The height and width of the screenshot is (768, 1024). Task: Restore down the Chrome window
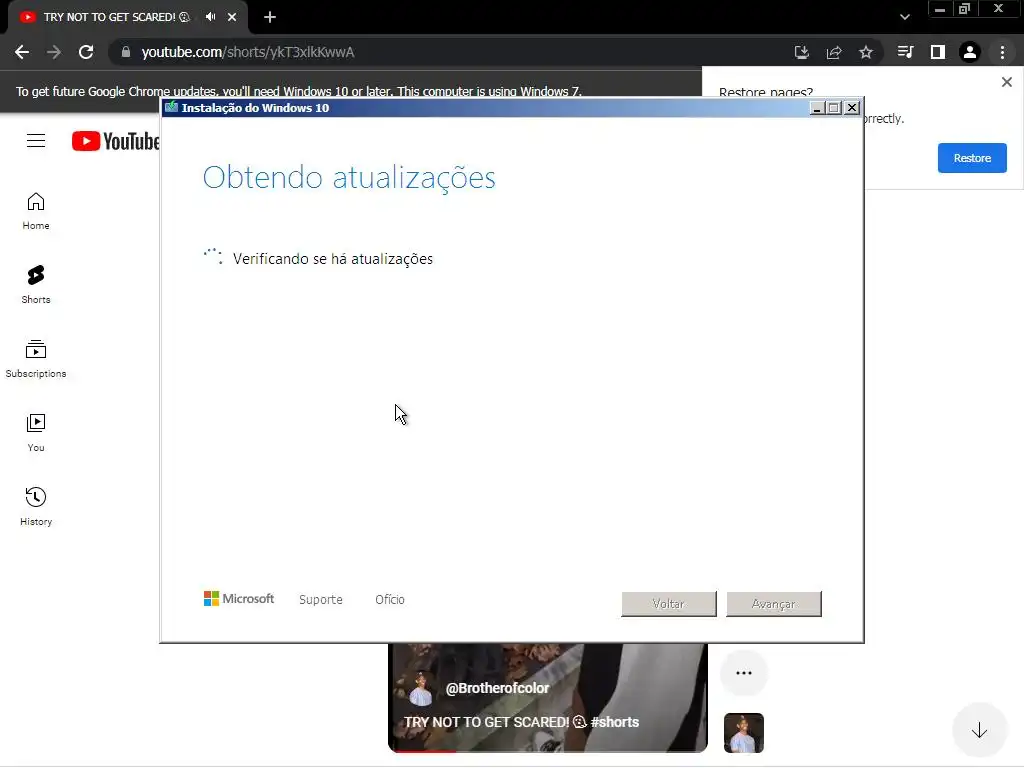tap(965, 9)
